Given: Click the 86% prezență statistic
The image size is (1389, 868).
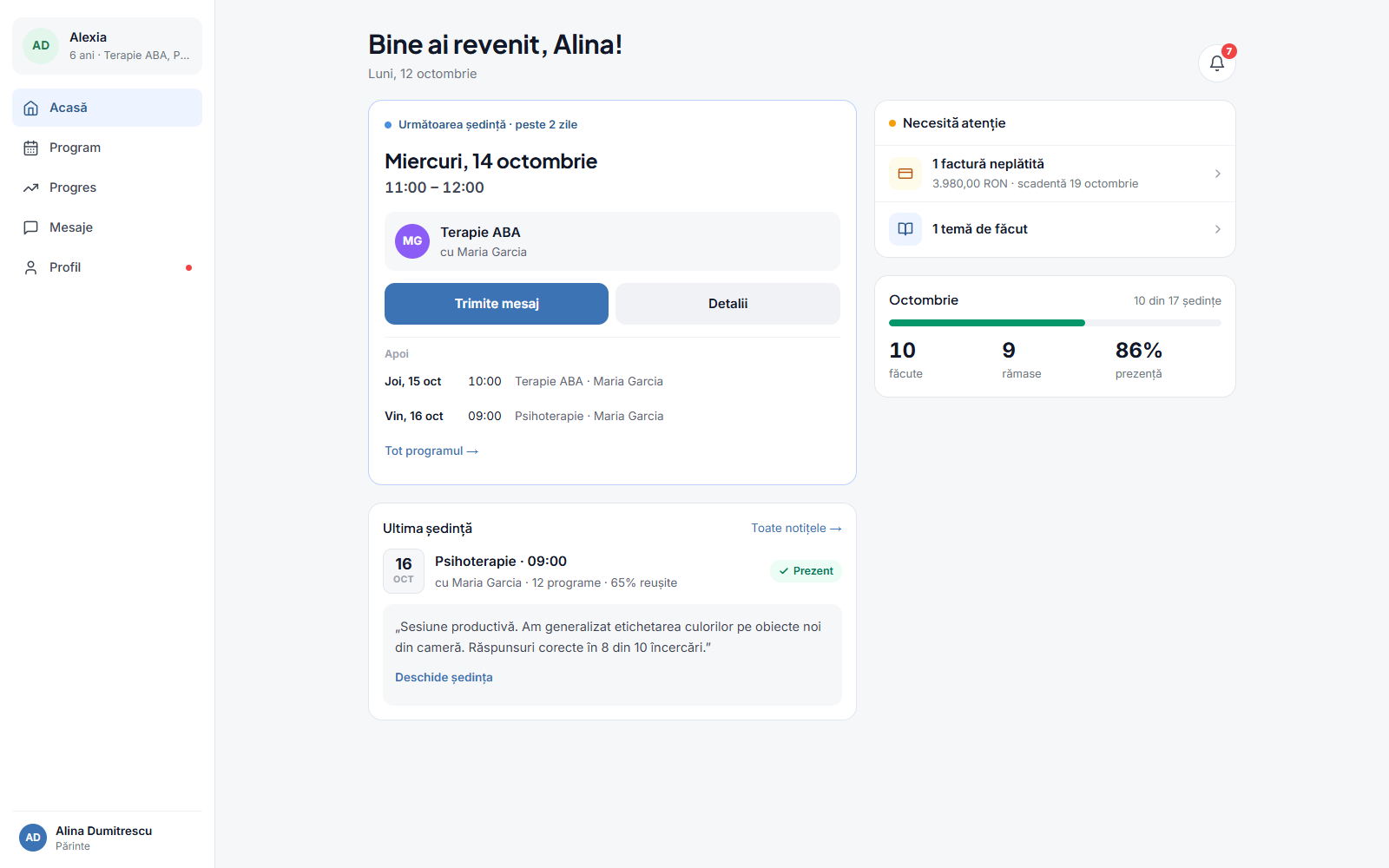Looking at the screenshot, I should pos(1139,360).
